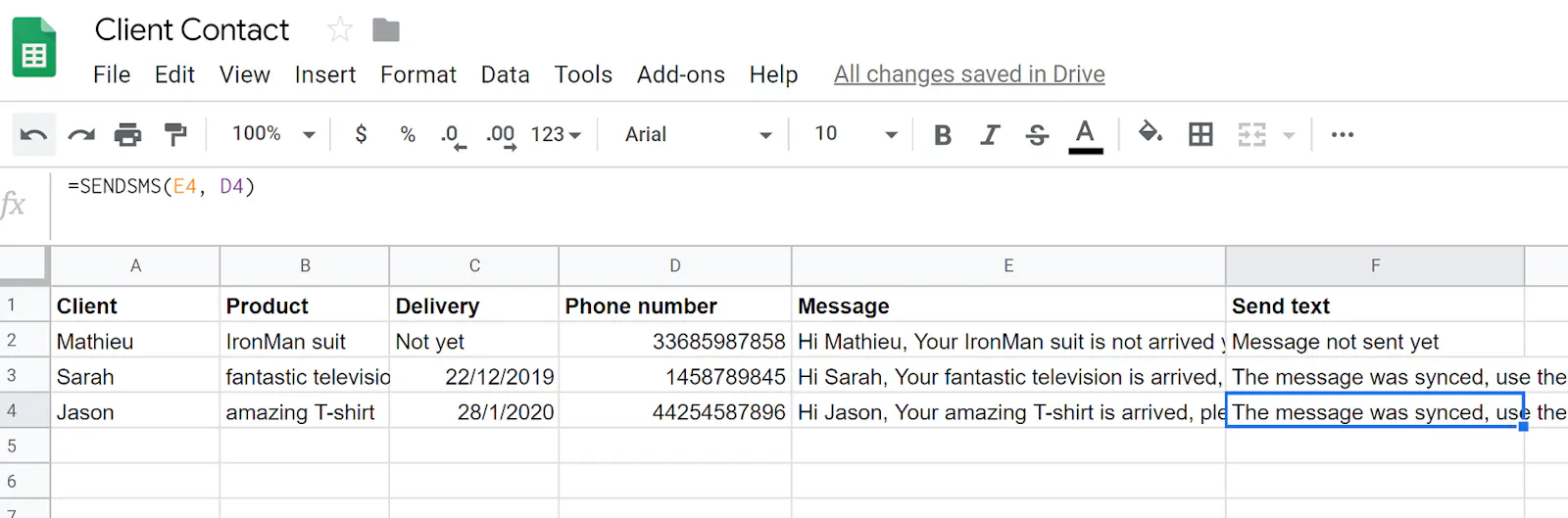Click All changes saved in Drive link
1568x518 pixels.
[969, 74]
